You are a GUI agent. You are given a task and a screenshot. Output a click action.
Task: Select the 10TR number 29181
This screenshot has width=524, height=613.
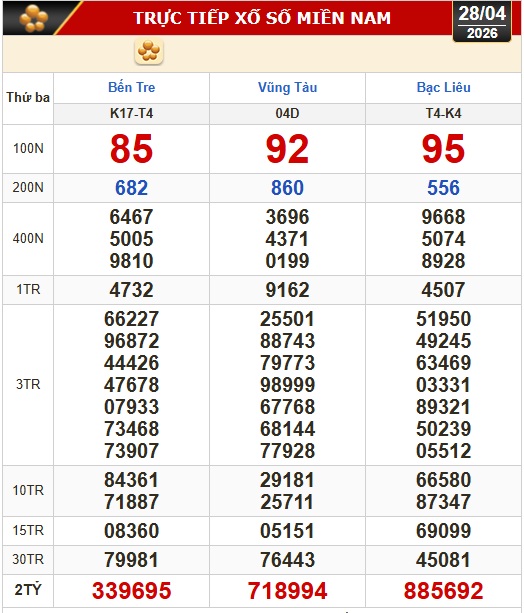(287, 480)
